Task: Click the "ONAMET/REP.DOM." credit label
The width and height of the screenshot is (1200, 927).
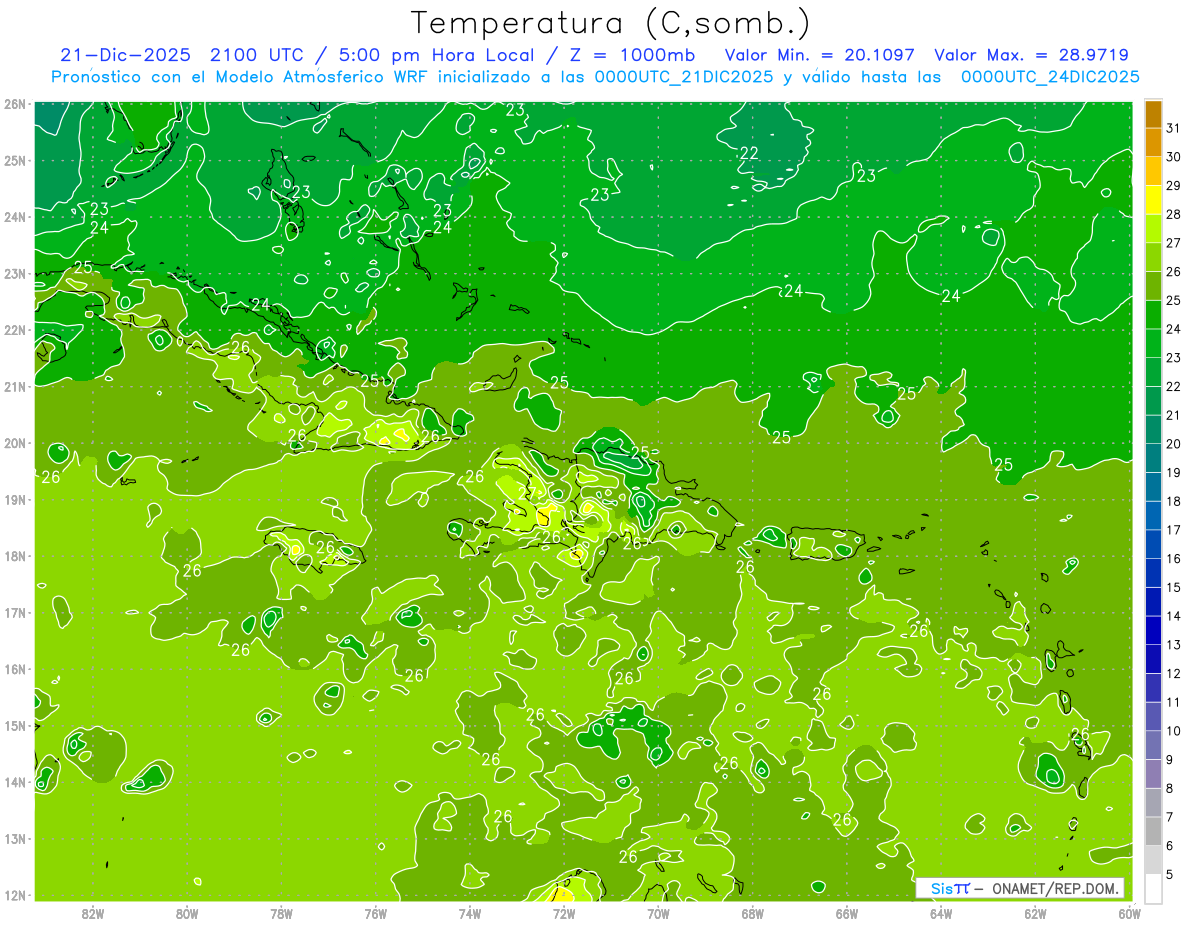Action: click(1056, 888)
